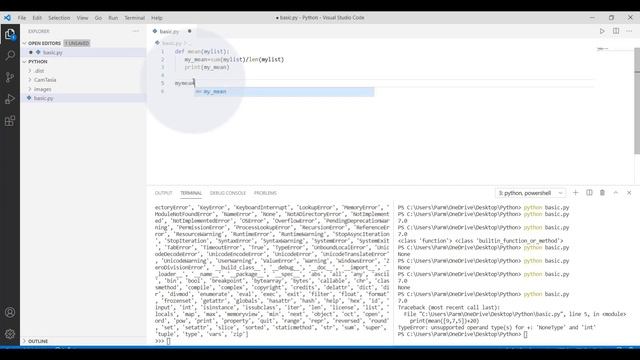Split the editor right
Viewport: 640px width, 360px height.
(616, 31)
